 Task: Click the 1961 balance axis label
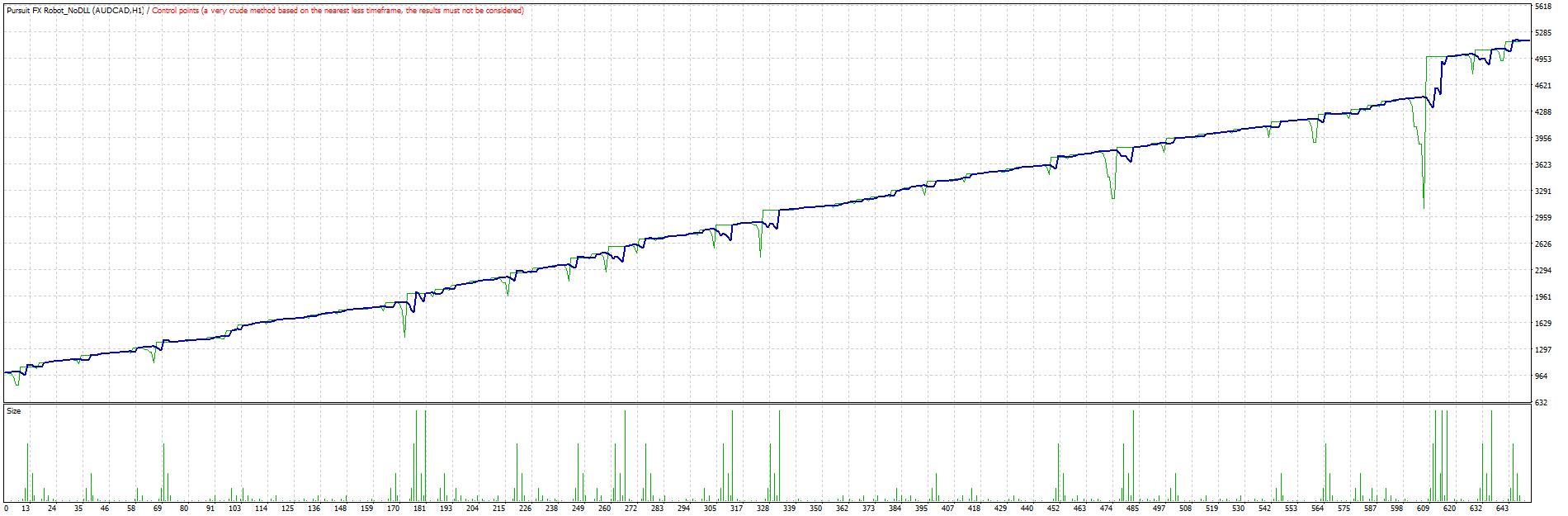(1542, 297)
